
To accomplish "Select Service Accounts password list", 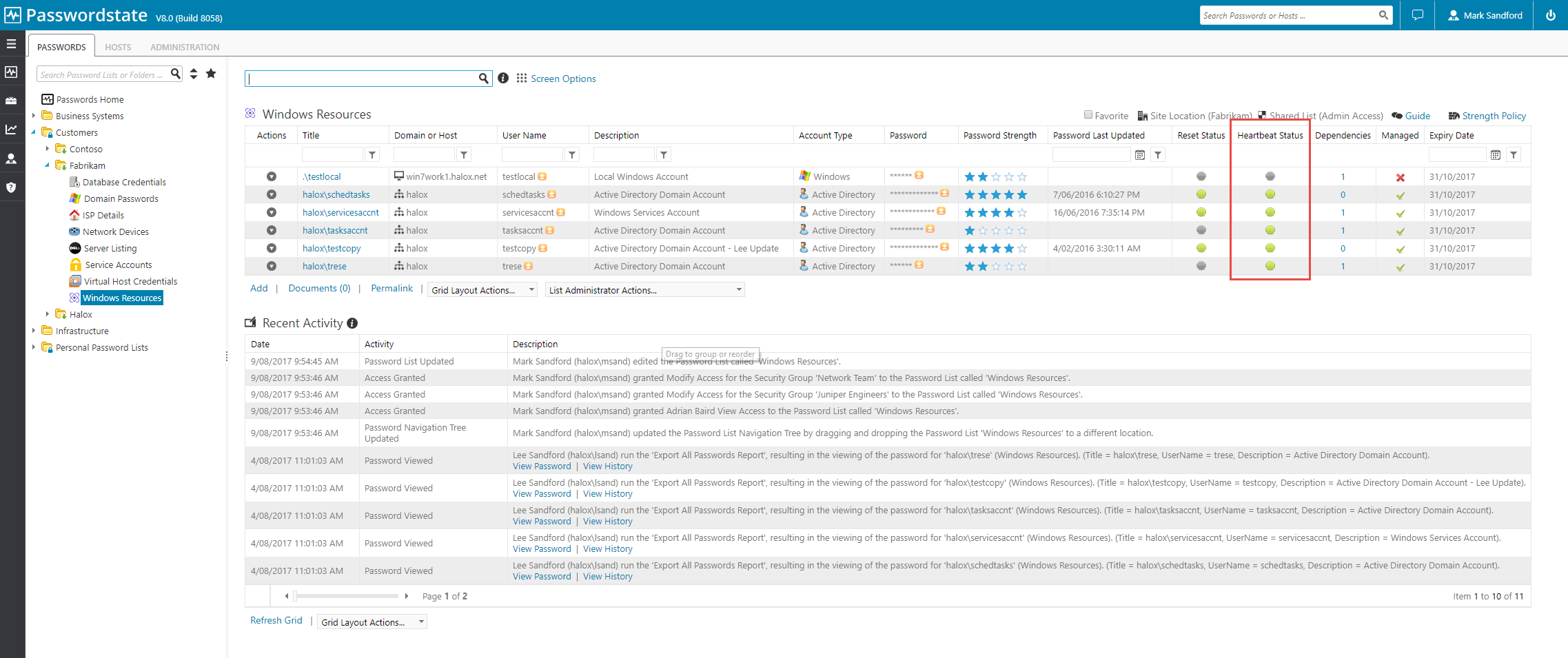I will pyautogui.click(x=119, y=265).
